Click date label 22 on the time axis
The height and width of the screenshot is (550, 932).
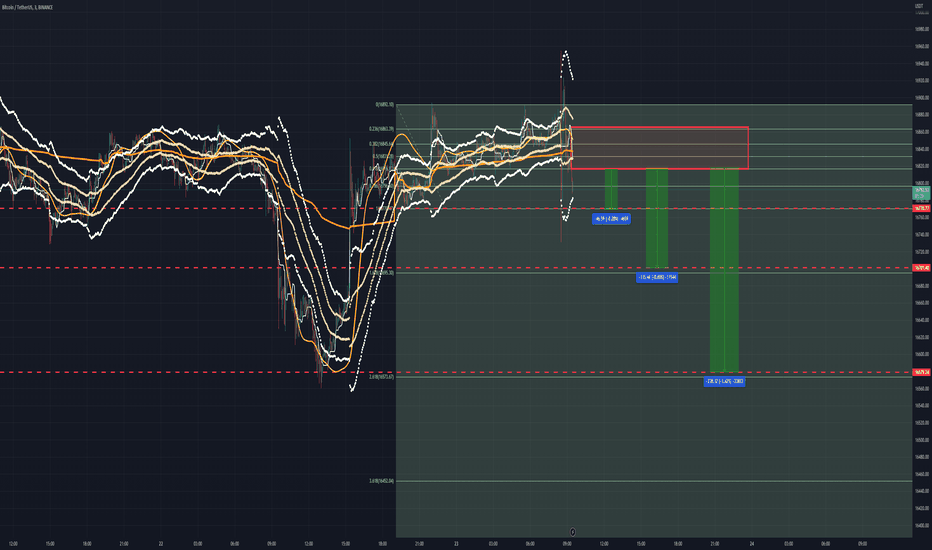tap(161, 543)
